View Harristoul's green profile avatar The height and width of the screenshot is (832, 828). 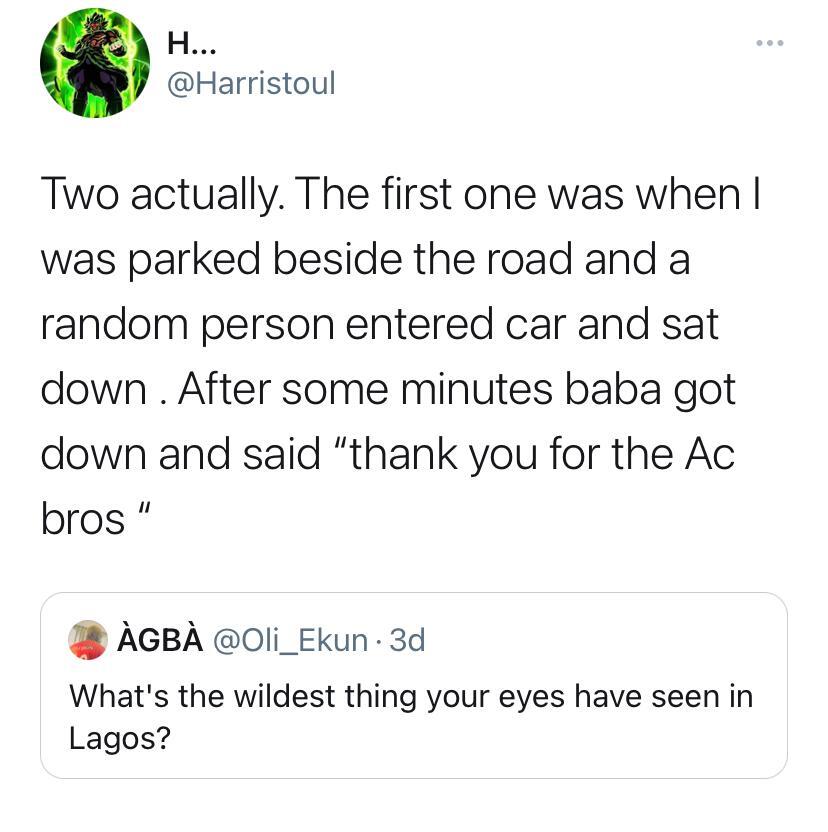(x=95, y=63)
